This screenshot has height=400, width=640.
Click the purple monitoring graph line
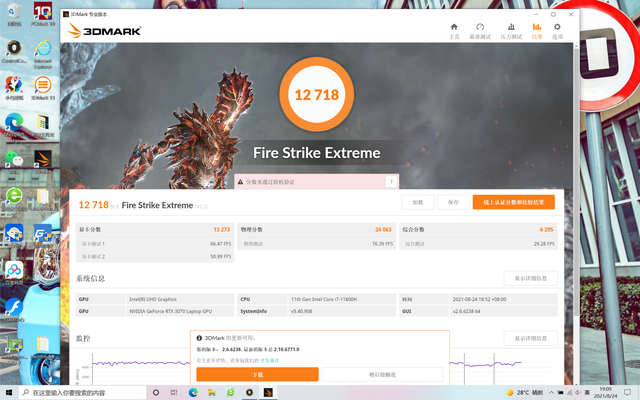coord(139,362)
